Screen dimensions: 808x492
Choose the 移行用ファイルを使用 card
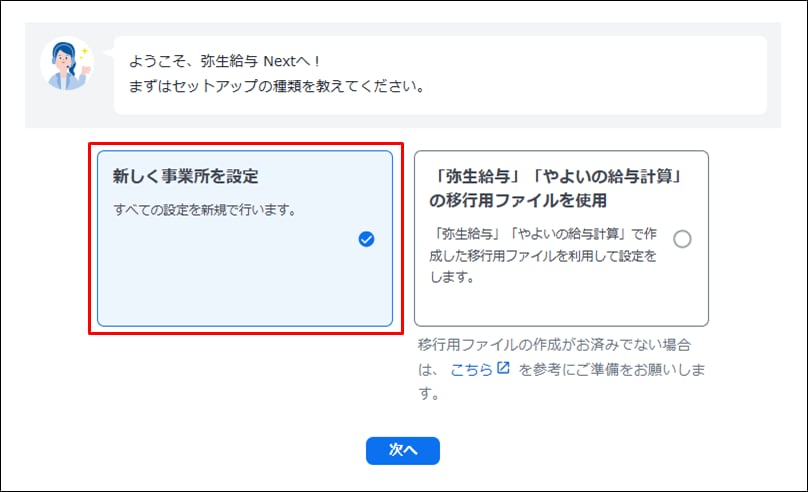pos(561,300)
